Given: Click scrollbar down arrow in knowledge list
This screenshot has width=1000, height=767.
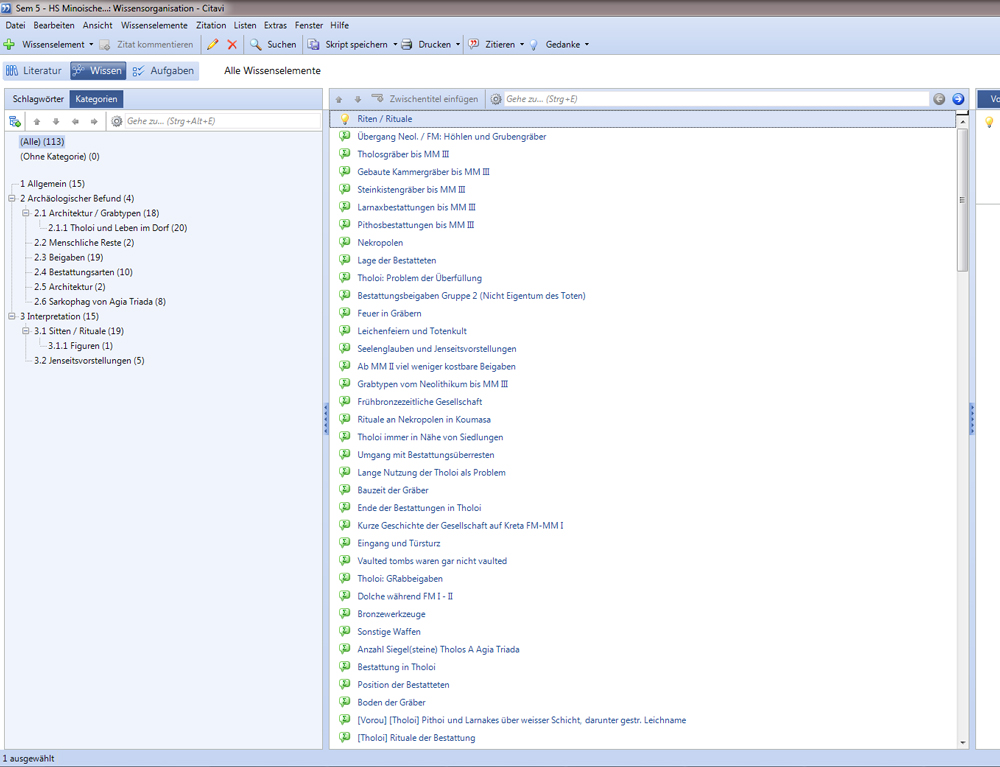Looking at the screenshot, I should tap(962, 743).
